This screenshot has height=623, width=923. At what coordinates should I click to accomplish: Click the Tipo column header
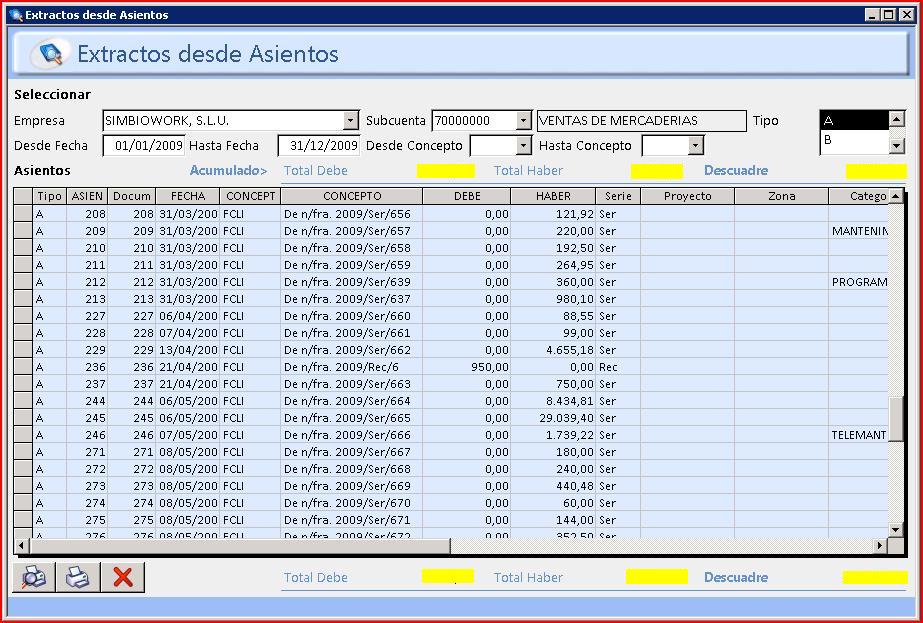[49, 196]
